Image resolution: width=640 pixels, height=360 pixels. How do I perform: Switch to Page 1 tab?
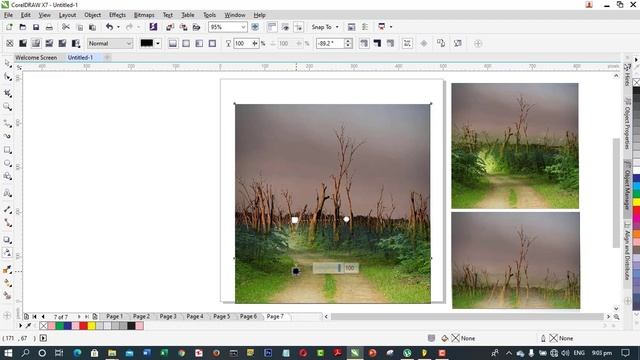114,316
